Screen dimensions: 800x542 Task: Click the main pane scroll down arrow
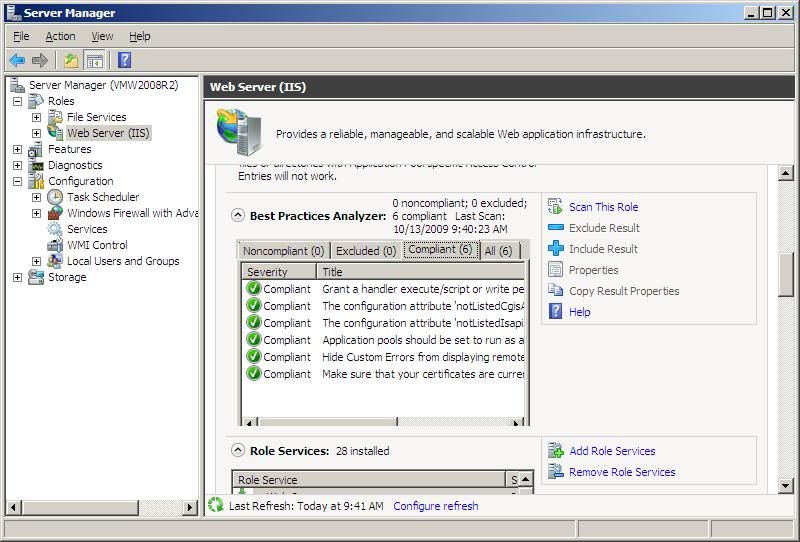coord(786,485)
